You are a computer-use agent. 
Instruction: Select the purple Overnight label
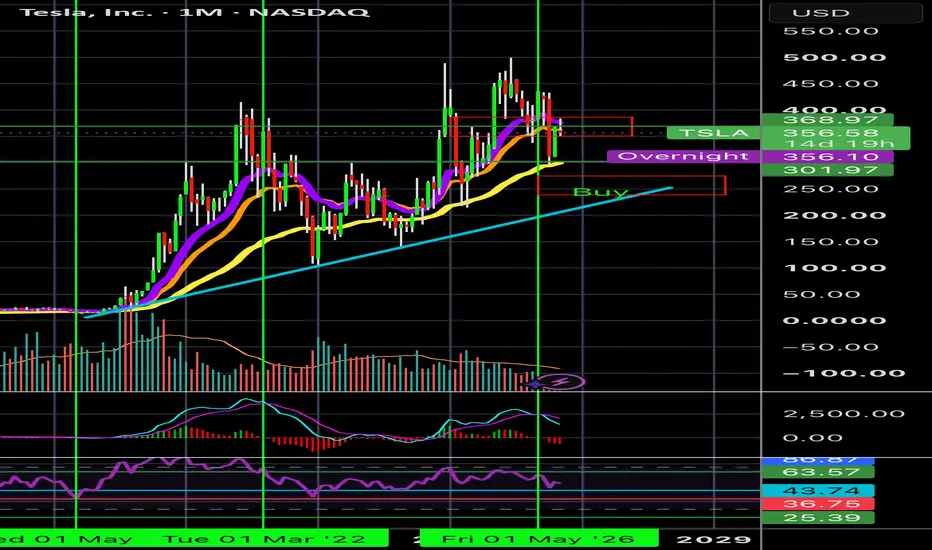point(683,156)
